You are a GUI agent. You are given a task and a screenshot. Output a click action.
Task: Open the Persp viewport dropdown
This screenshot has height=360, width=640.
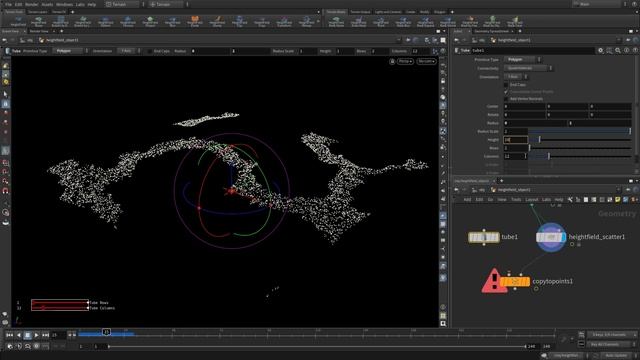[x=405, y=61]
